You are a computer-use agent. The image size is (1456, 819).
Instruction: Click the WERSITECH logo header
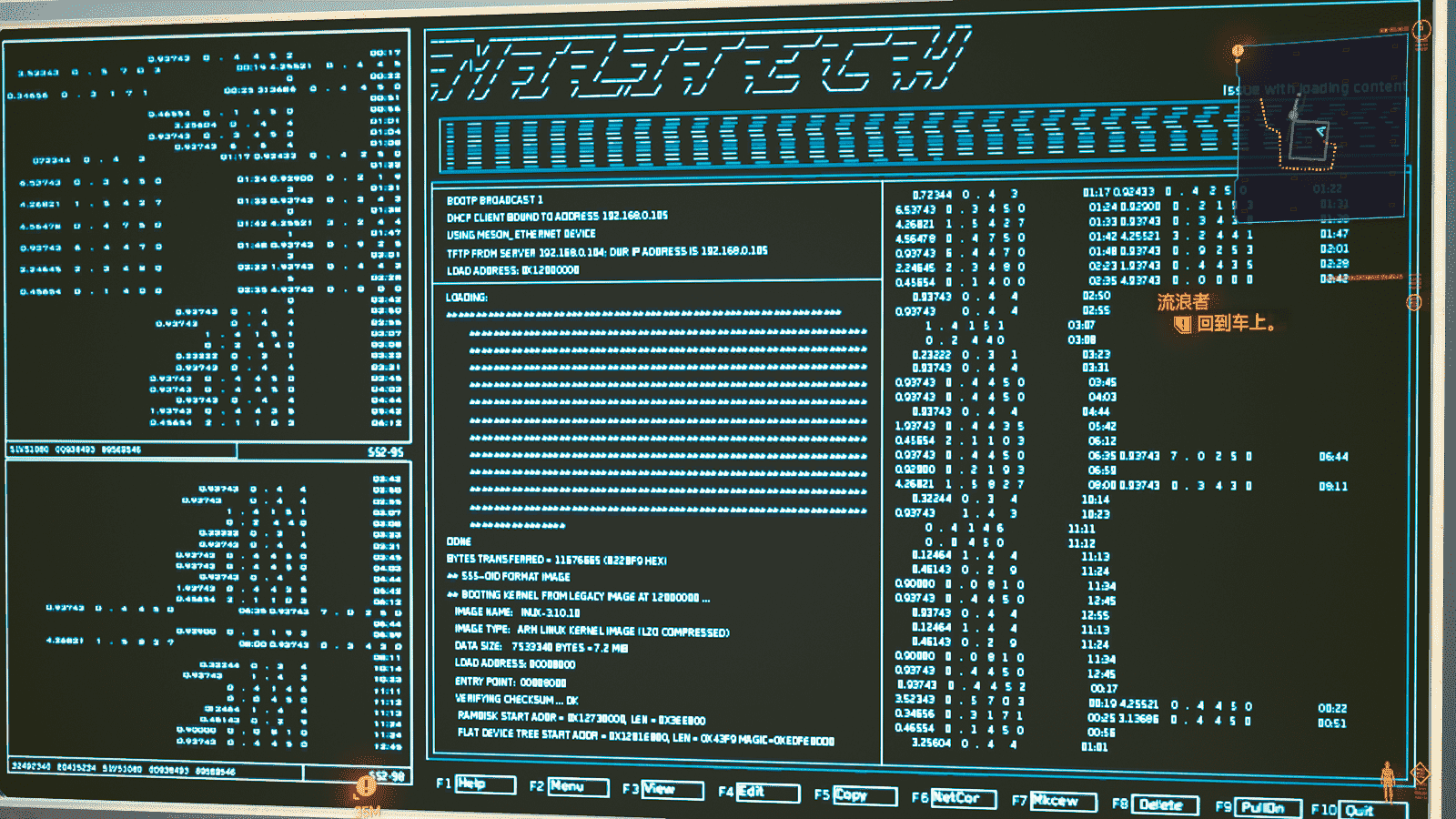[699, 64]
